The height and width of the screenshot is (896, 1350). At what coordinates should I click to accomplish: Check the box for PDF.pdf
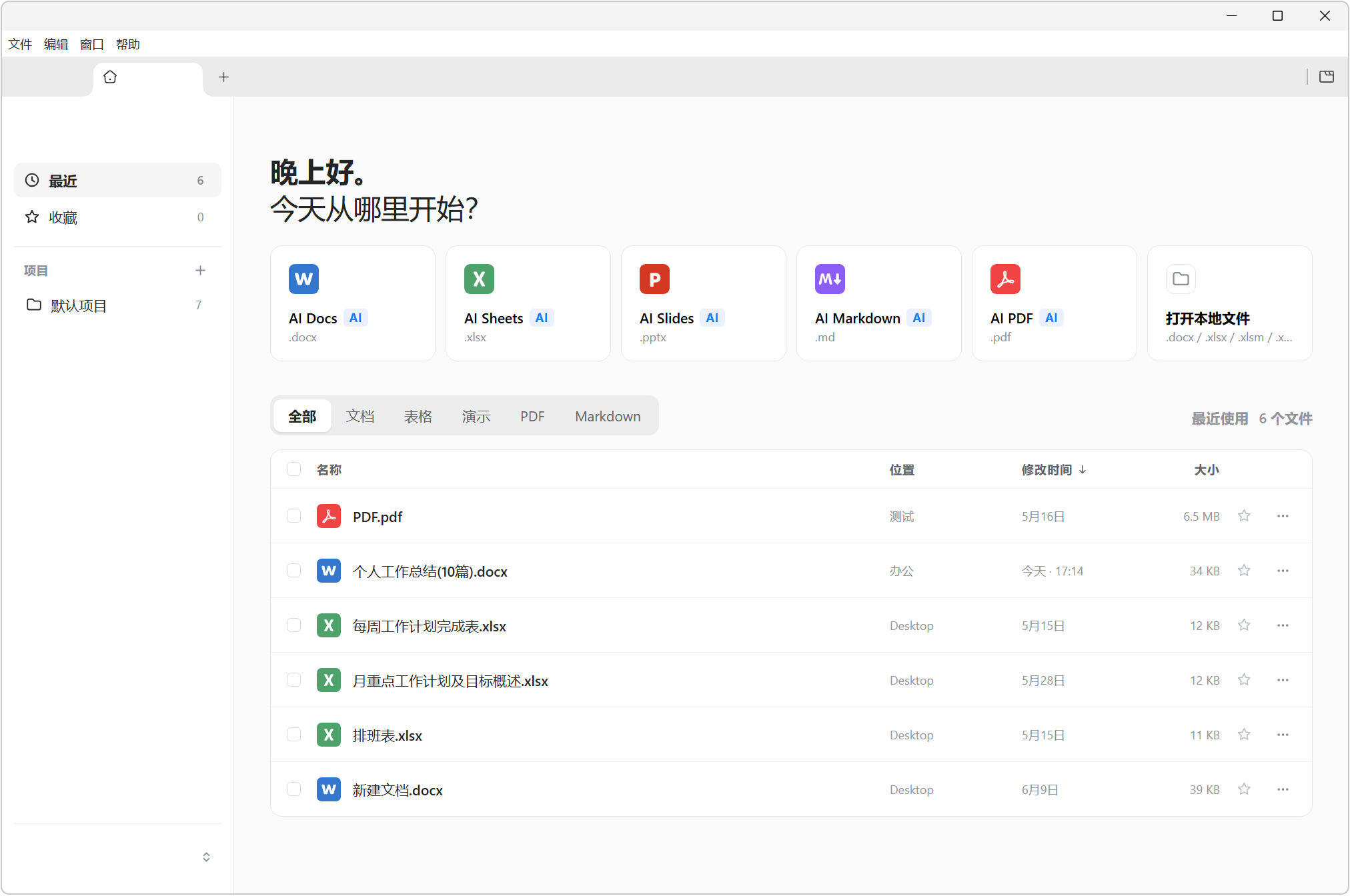pos(293,516)
